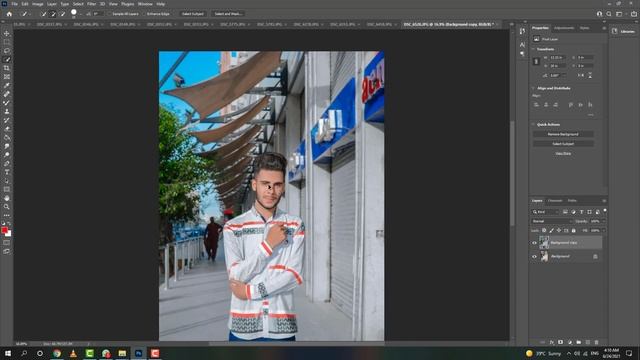Open the layer filter Kind dropdown
This screenshot has height=360, width=640.
545,212
